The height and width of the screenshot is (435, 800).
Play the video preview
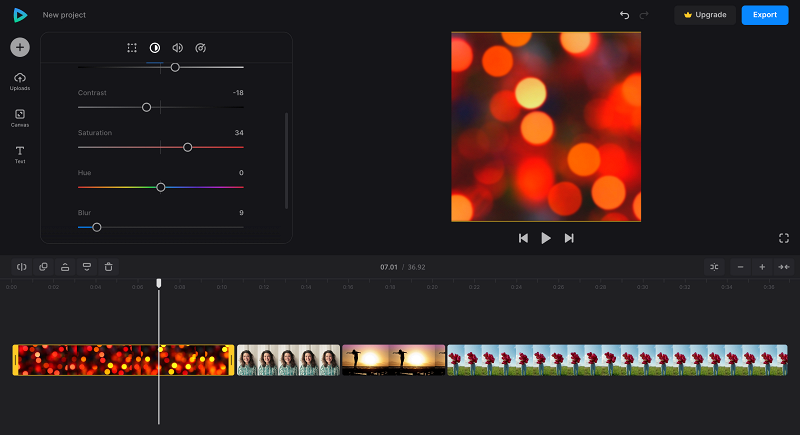[x=546, y=238]
